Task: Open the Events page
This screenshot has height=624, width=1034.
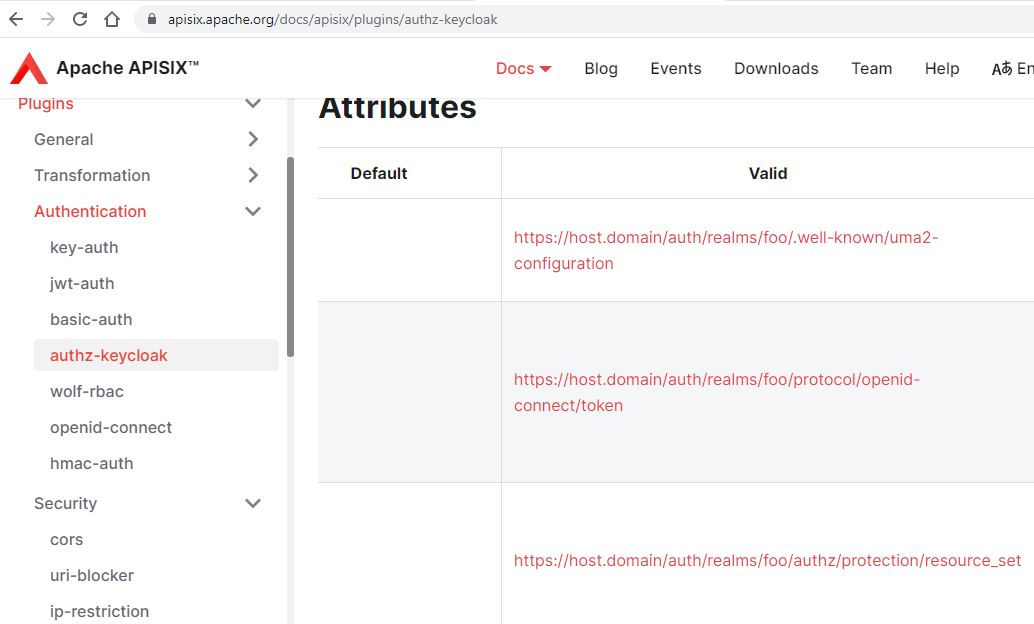Action: pyautogui.click(x=676, y=69)
